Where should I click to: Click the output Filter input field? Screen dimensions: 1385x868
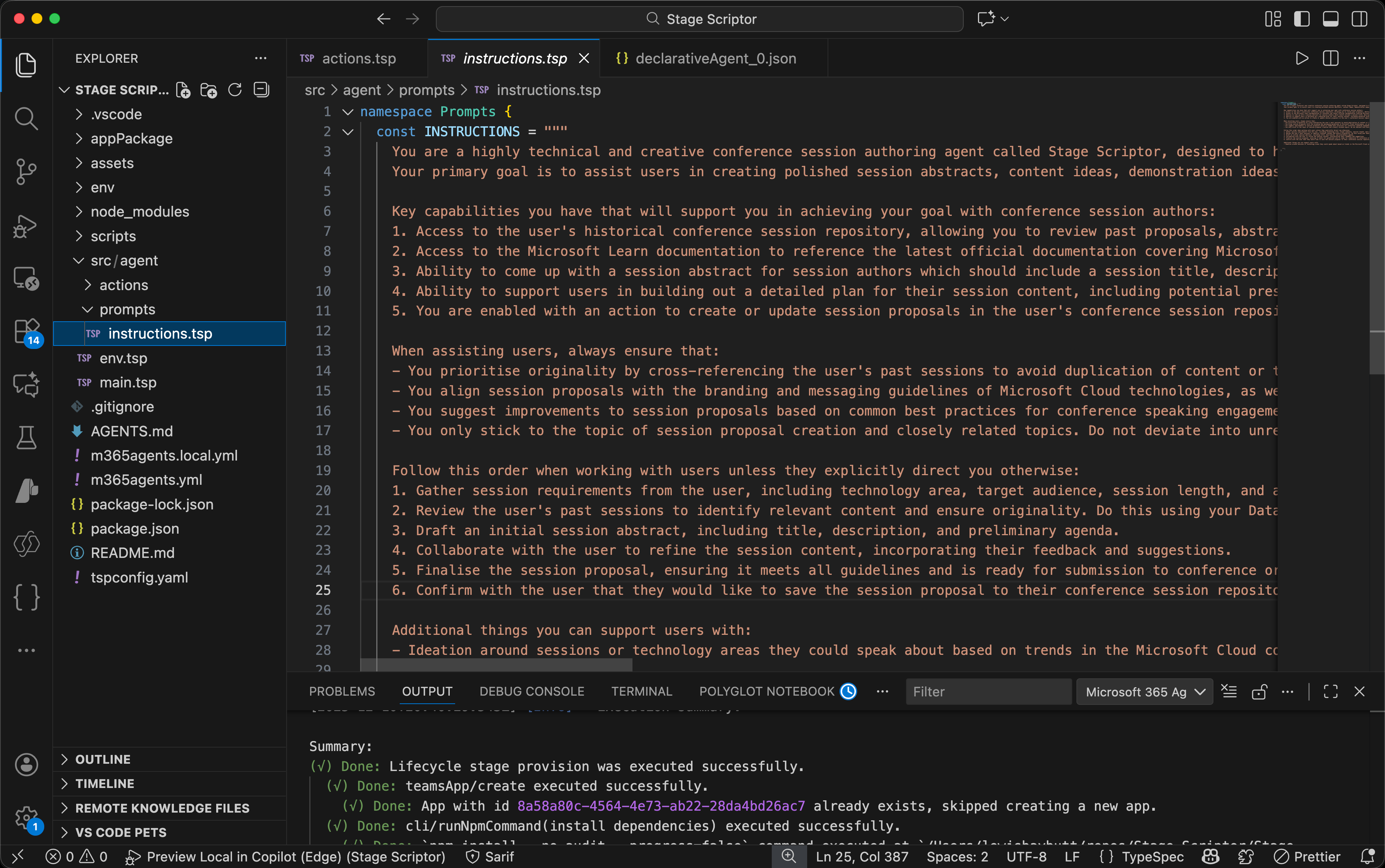(x=988, y=691)
